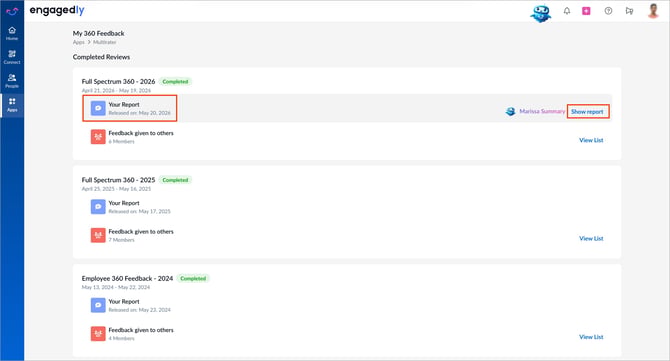Click feedback given icon in 2026 review

coord(98,137)
